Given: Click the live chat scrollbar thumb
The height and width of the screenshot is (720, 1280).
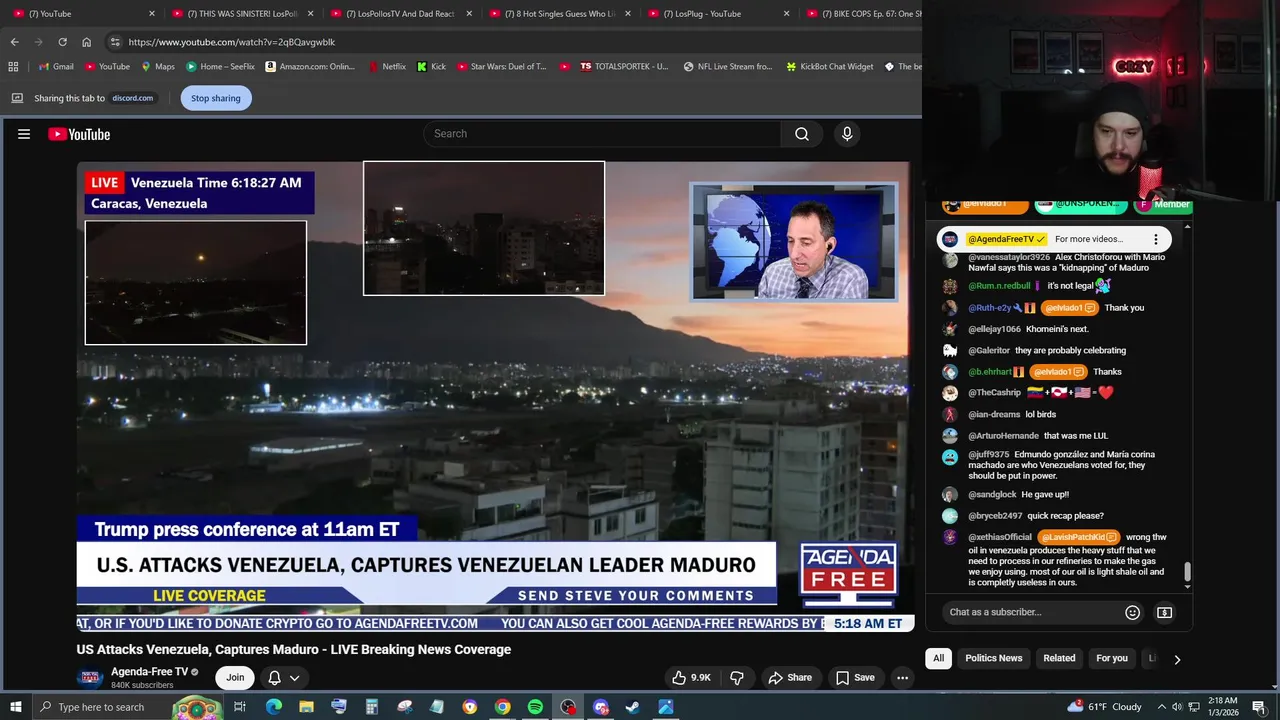Looking at the screenshot, I should click(x=1187, y=572).
